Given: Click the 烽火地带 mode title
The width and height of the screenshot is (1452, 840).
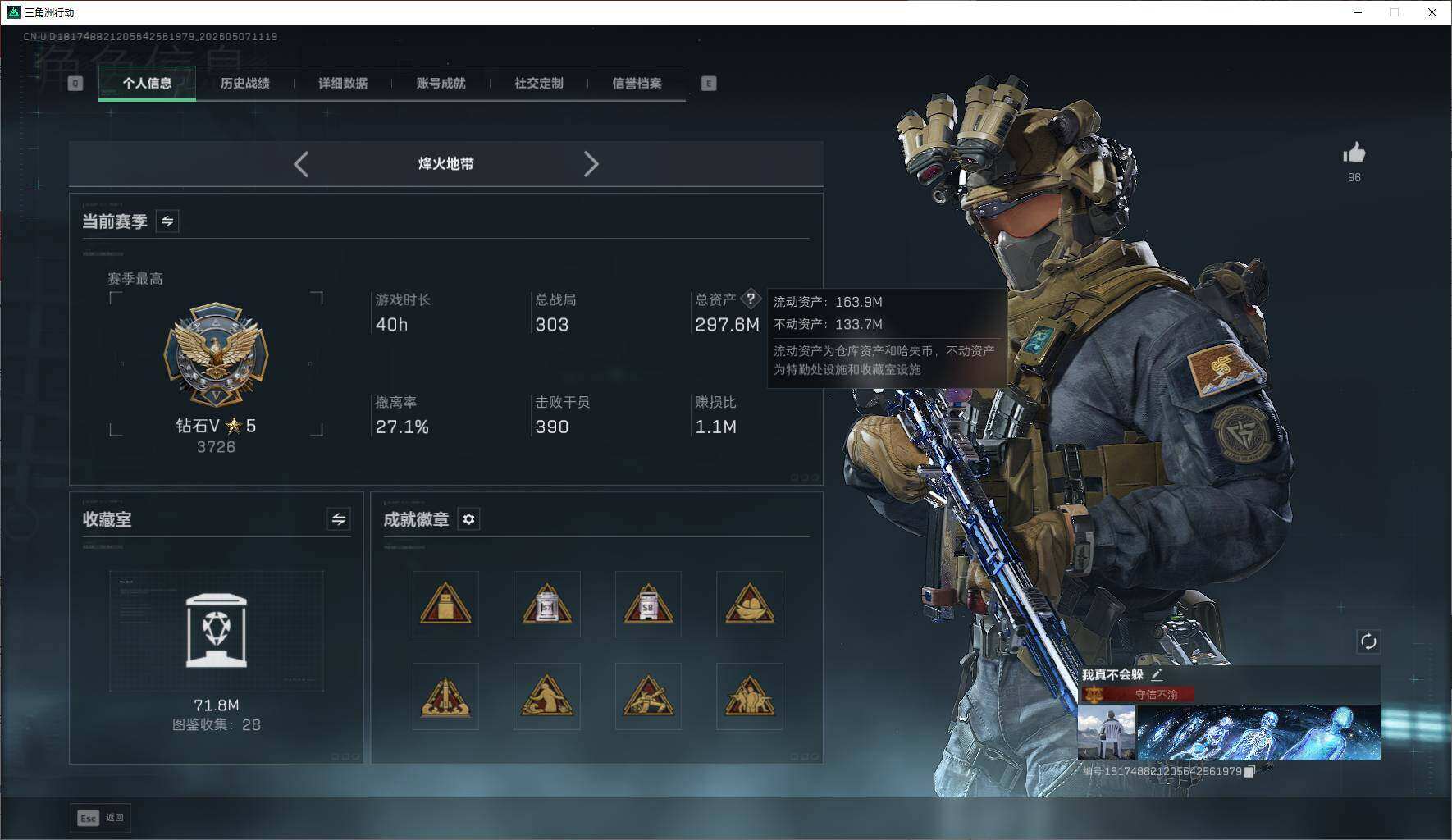Looking at the screenshot, I should (446, 163).
